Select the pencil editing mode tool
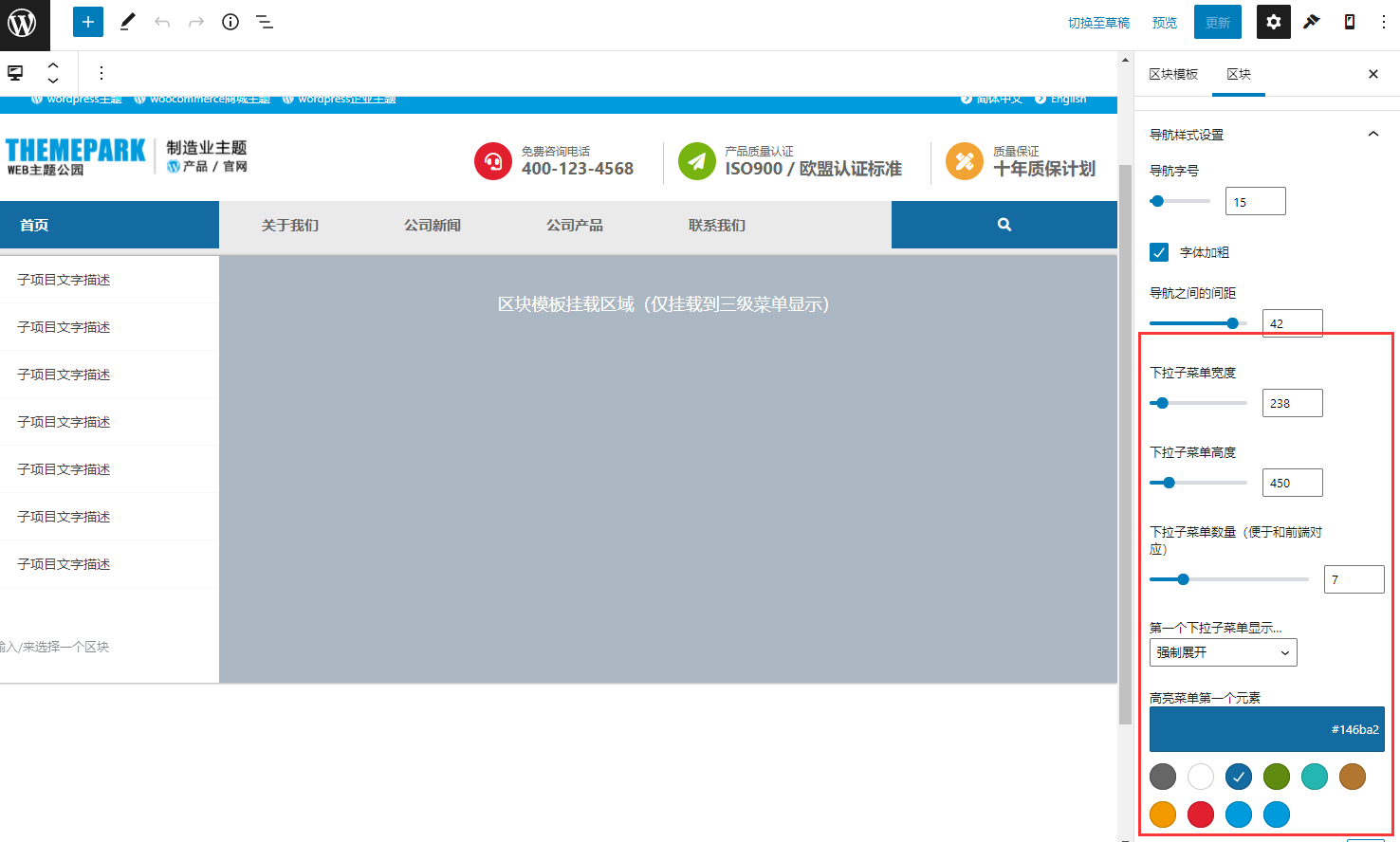This screenshot has height=842, width=1400. tap(127, 21)
